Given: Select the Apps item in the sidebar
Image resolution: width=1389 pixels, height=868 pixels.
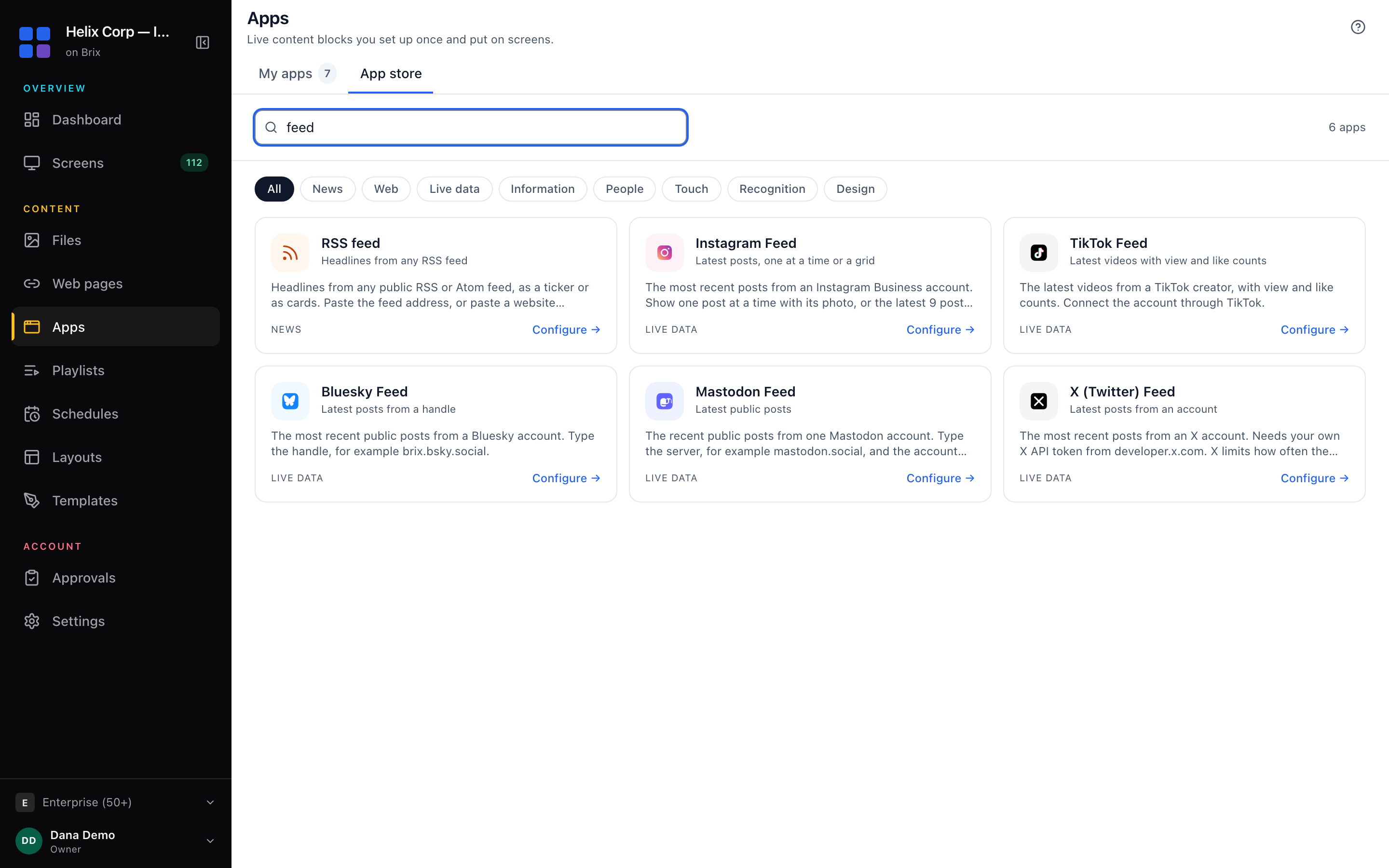Looking at the screenshot, I should [115, 326].
